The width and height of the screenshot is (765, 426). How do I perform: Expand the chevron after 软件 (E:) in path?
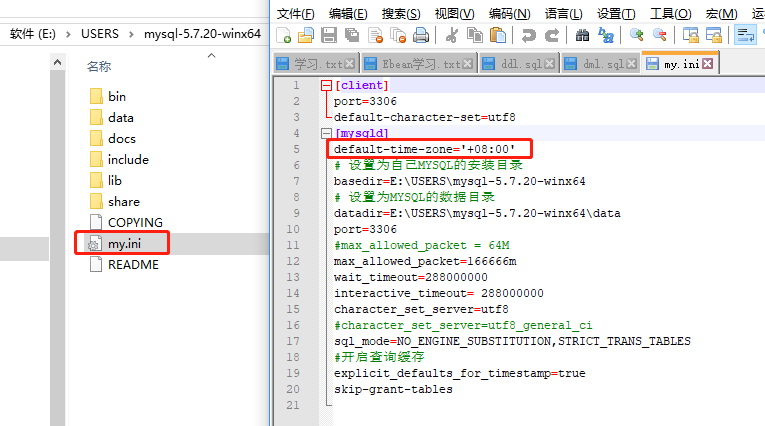coord(68,34)
